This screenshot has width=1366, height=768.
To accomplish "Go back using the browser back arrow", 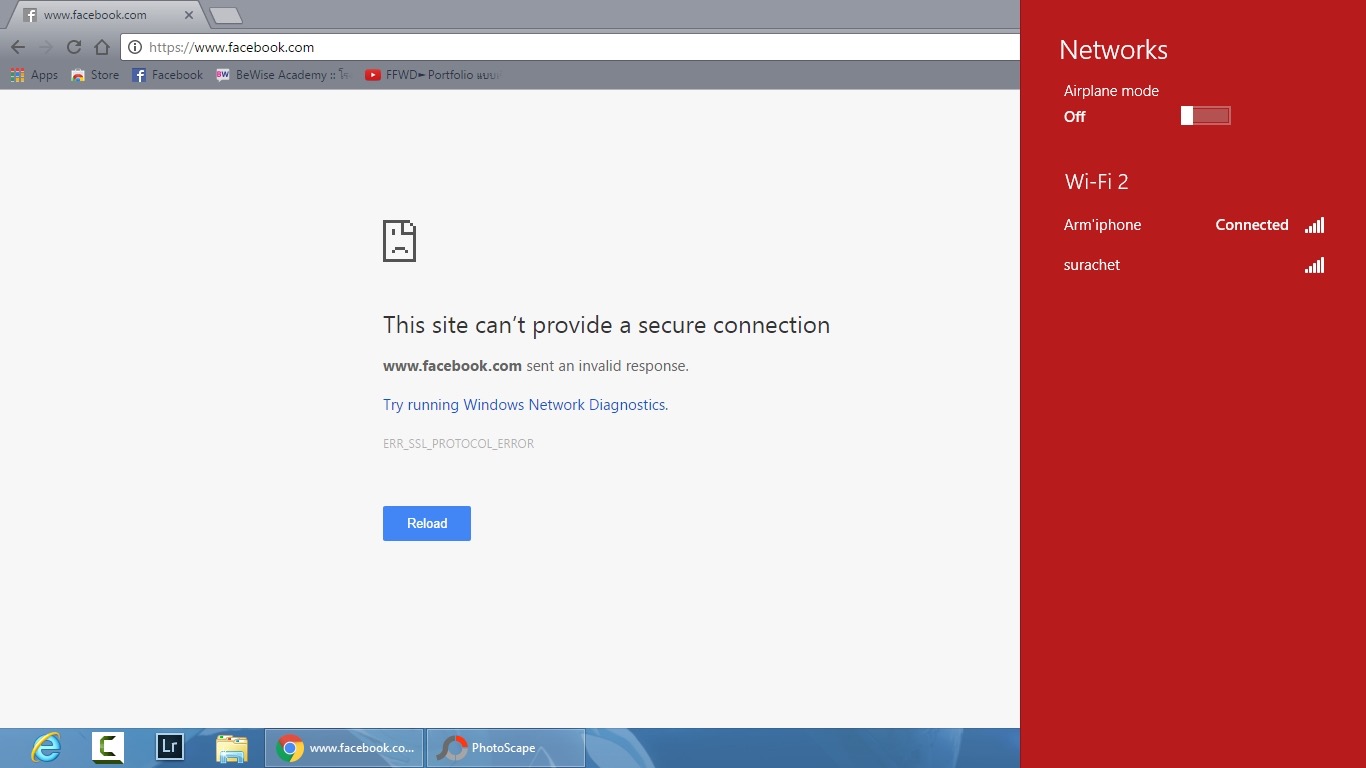I will (18, 47).
